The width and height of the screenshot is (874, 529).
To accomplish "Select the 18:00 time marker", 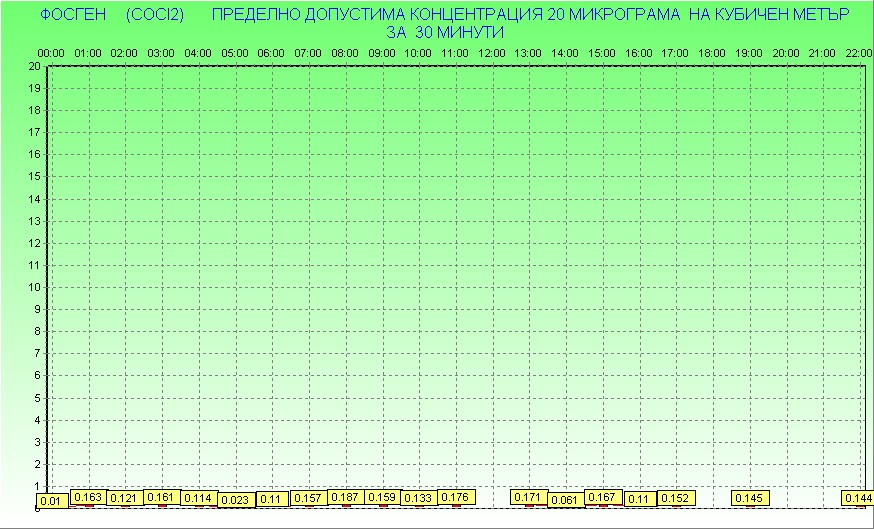I will (x=712, y=52).
